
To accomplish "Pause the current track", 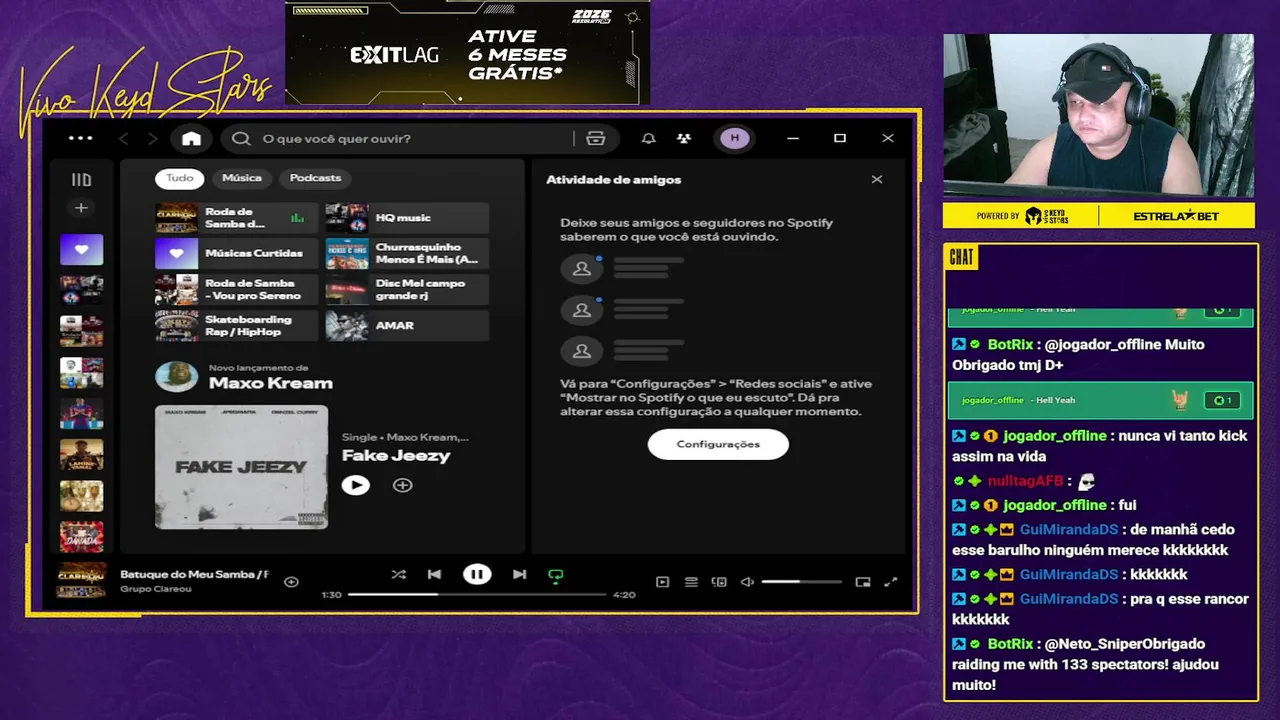I will [477, 574].
